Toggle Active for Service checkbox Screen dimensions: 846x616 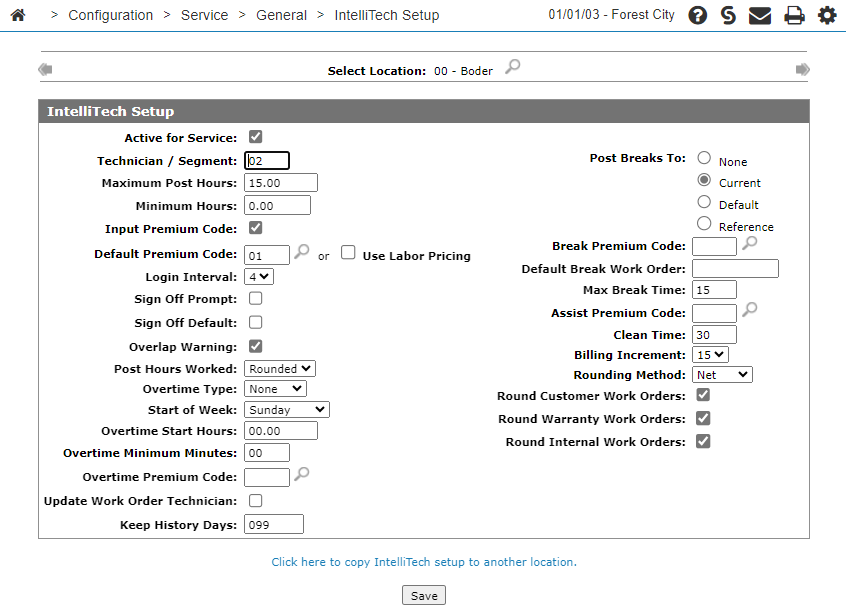click(x=256, y=137)
